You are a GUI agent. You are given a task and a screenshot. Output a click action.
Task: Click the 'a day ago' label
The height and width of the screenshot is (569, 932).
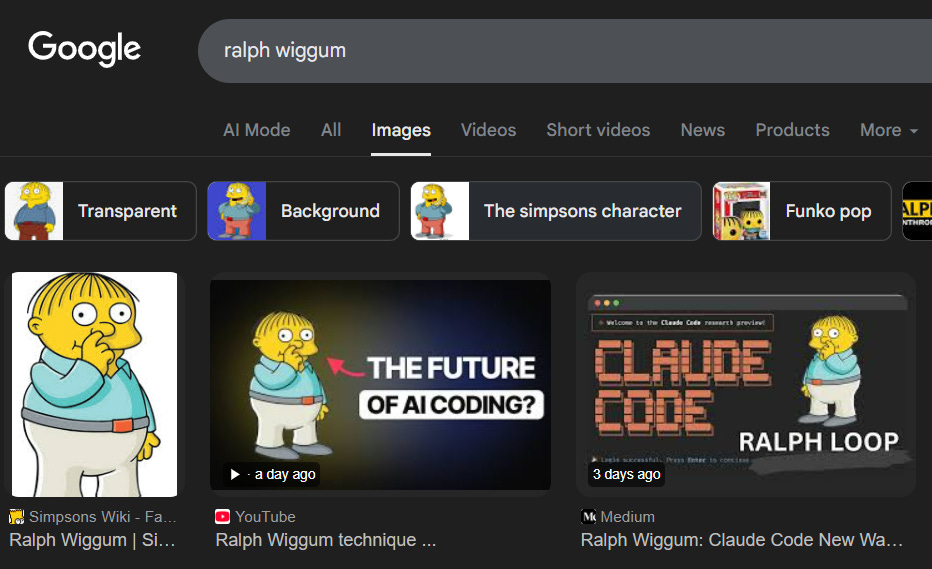pos(285,474)
